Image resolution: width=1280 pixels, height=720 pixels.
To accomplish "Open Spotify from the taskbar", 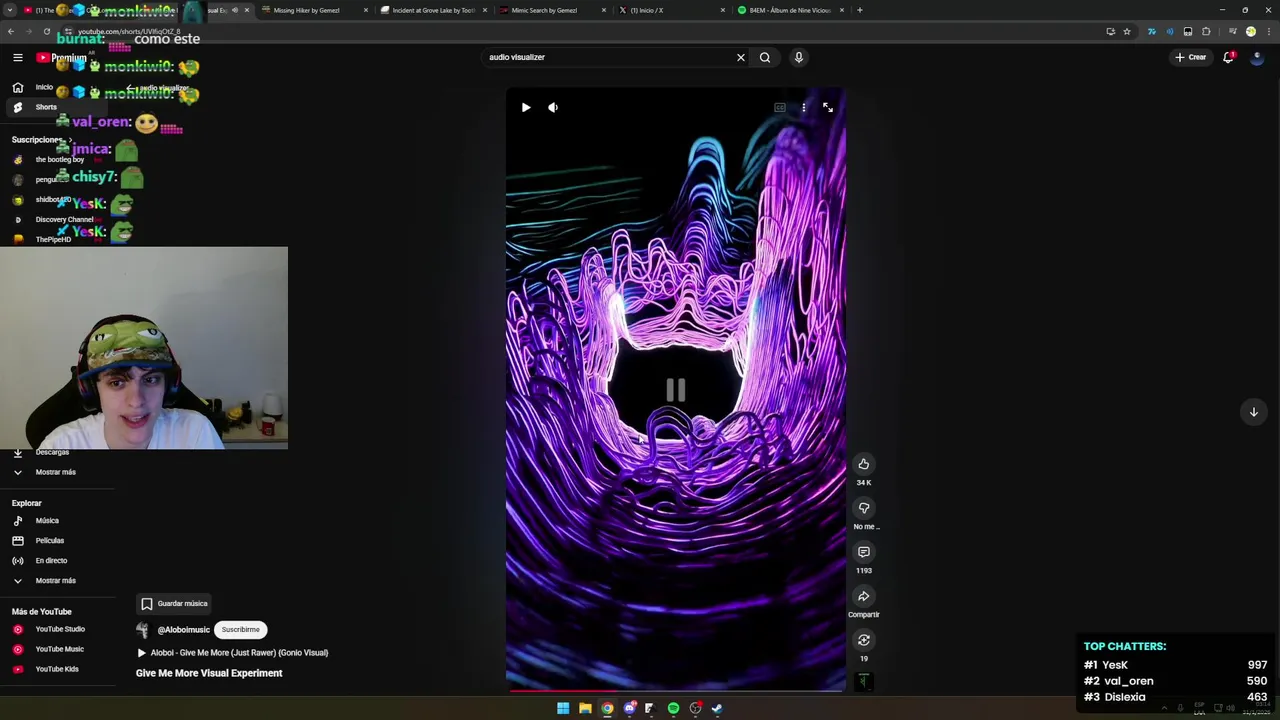I will pos(673,708).
